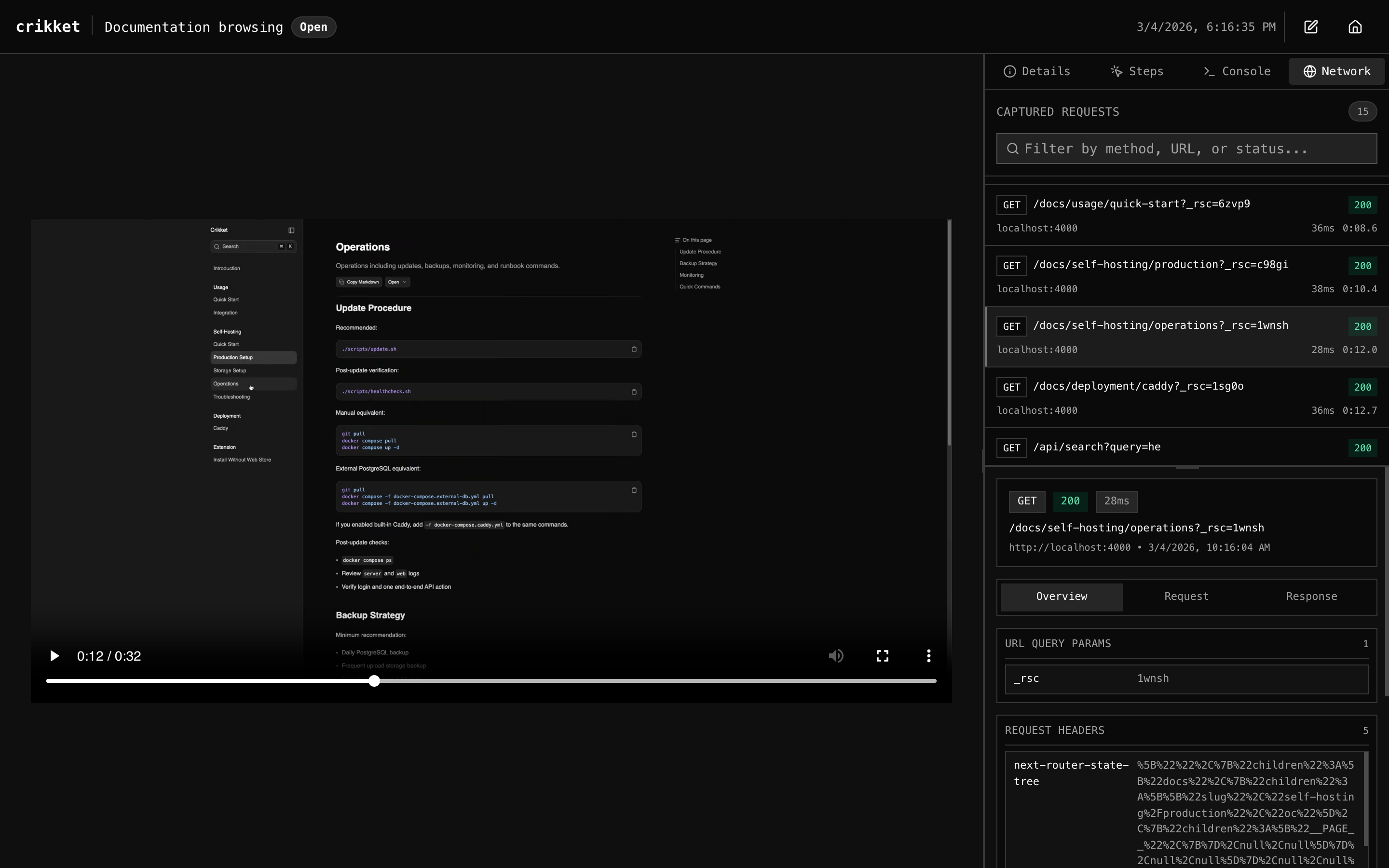Click the terminal icon beside the Console label
The width and height of the screenshot is (1389, 868).
1210,70
